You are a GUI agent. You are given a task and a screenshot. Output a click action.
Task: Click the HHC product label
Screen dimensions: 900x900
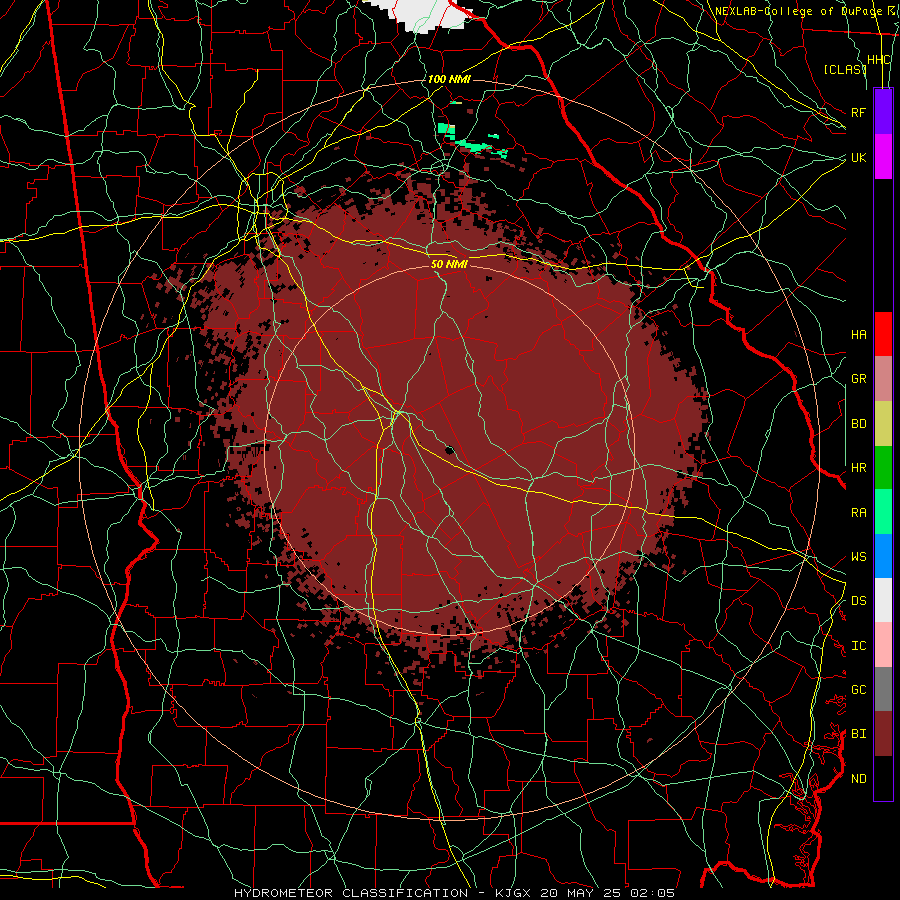point(879,60)
